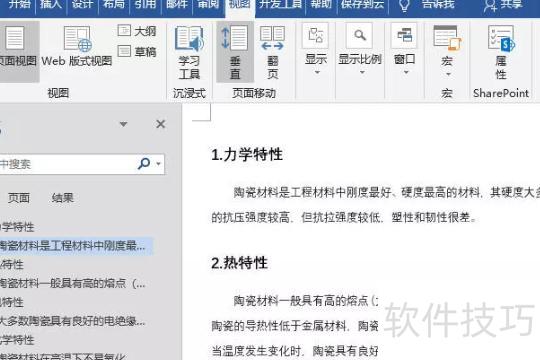
Task: Open the 布局 ribbon tab
Action: coord(114,4)
